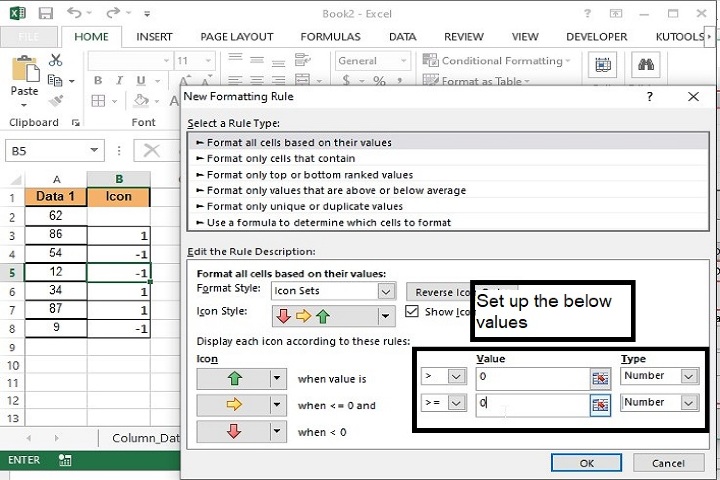This screenshot has width=720, height=480.
Task: Switch to the INSERT tab
Action: [154, 37]
